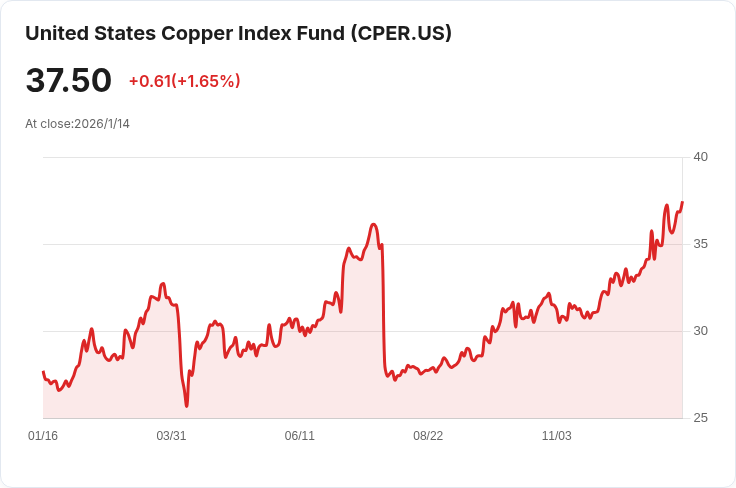Click the chart's latest peak at right end
The width and height of the screenshot is (736, 488).
682,202
